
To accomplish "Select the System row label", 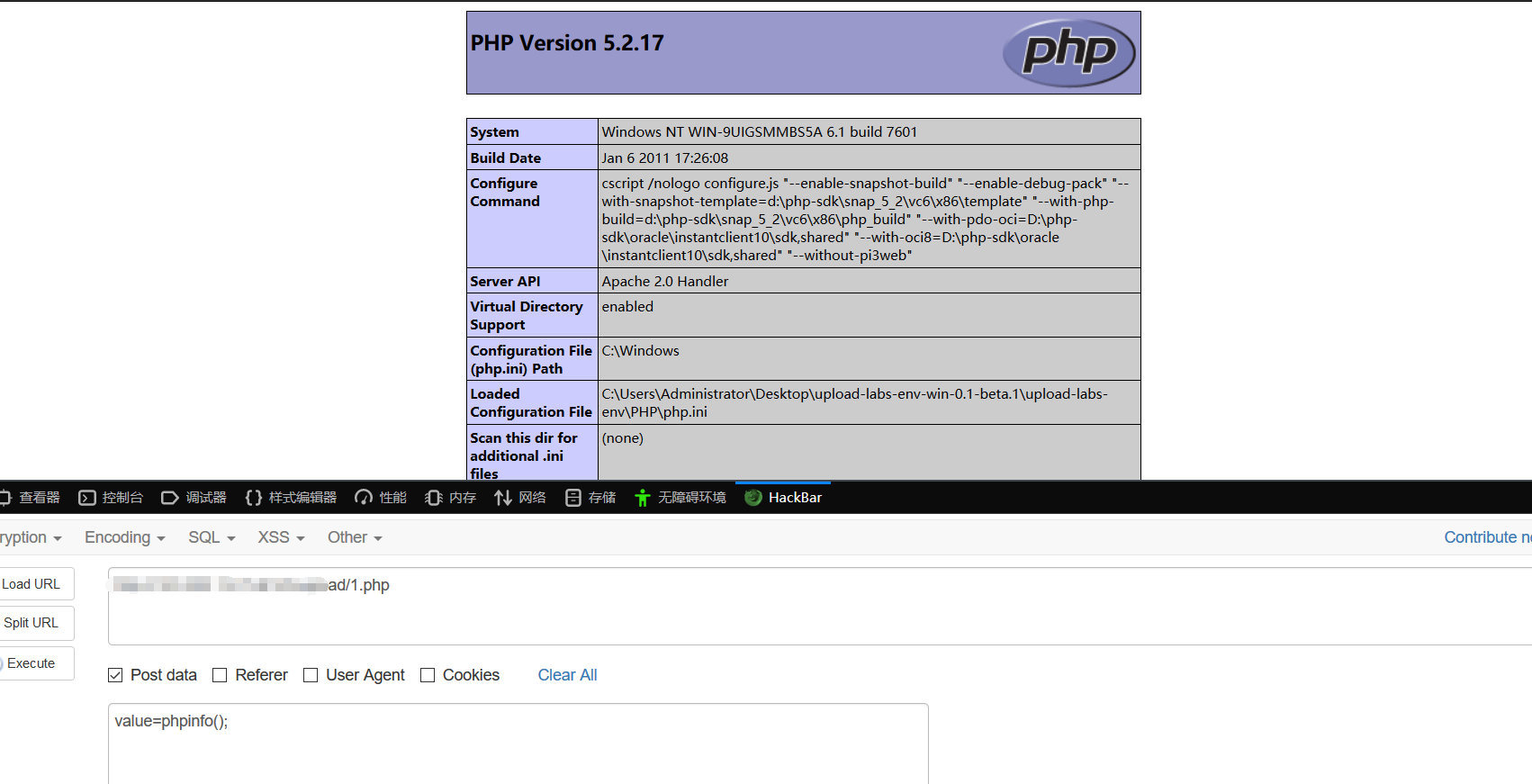I will point(494,131).
